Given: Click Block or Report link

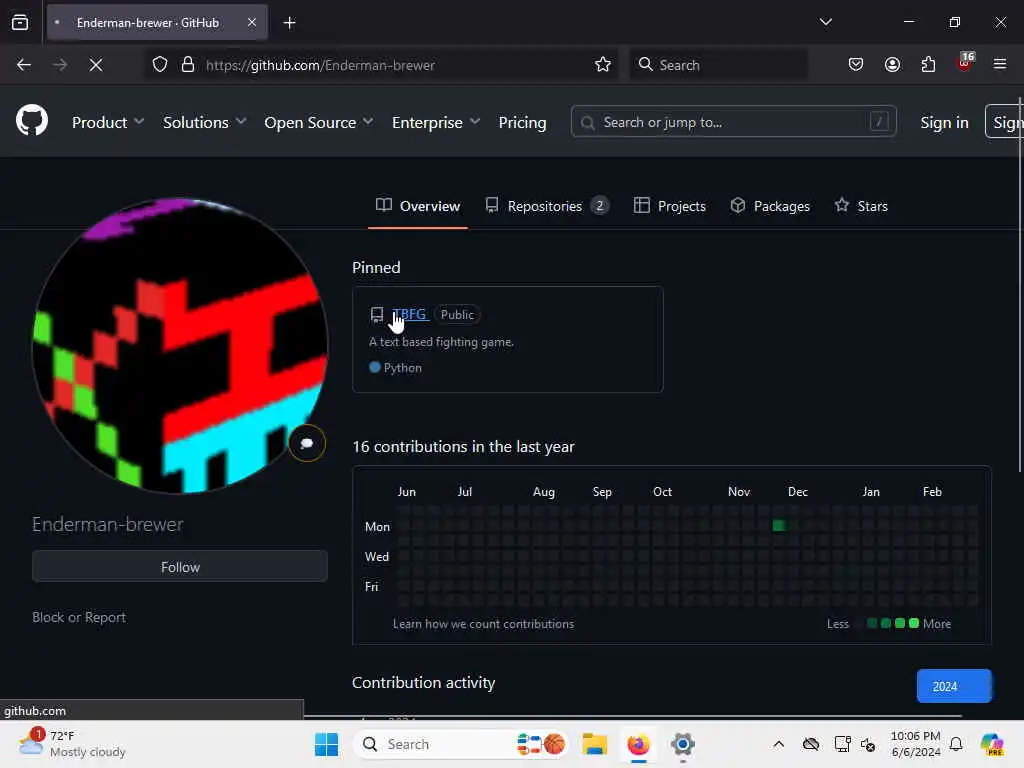Looking at the screenshot, I should [79, 617].
